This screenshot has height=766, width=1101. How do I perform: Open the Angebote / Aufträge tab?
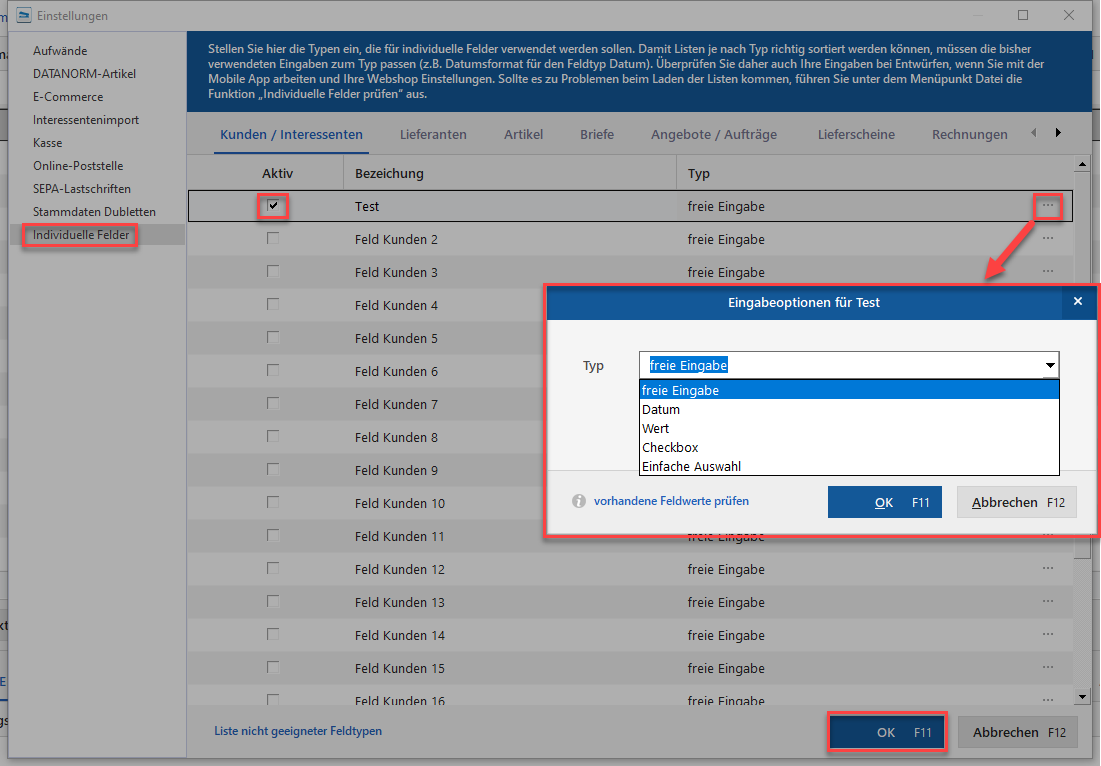click(713, 134)
